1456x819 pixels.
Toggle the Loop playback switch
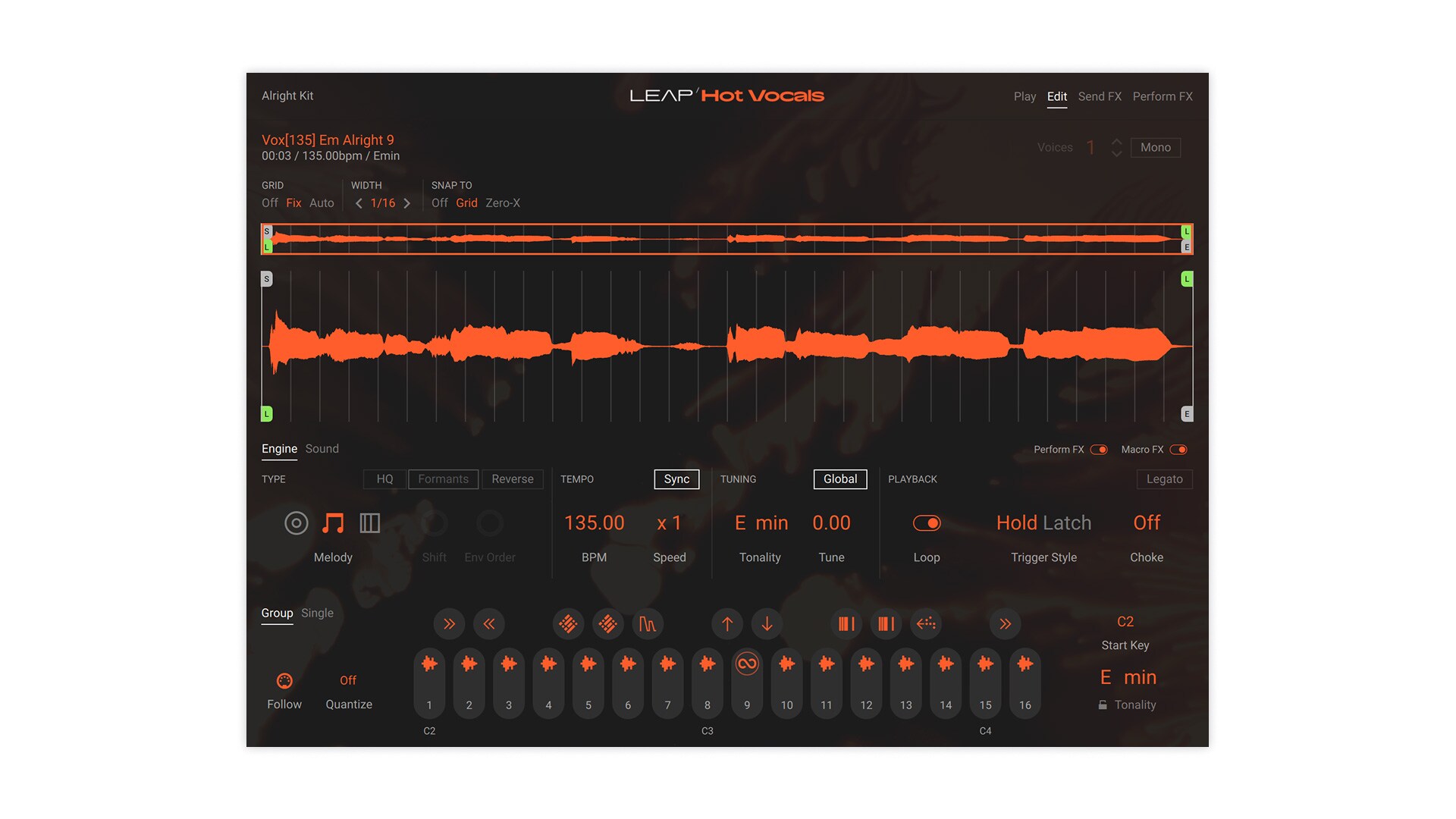(926, 523)
